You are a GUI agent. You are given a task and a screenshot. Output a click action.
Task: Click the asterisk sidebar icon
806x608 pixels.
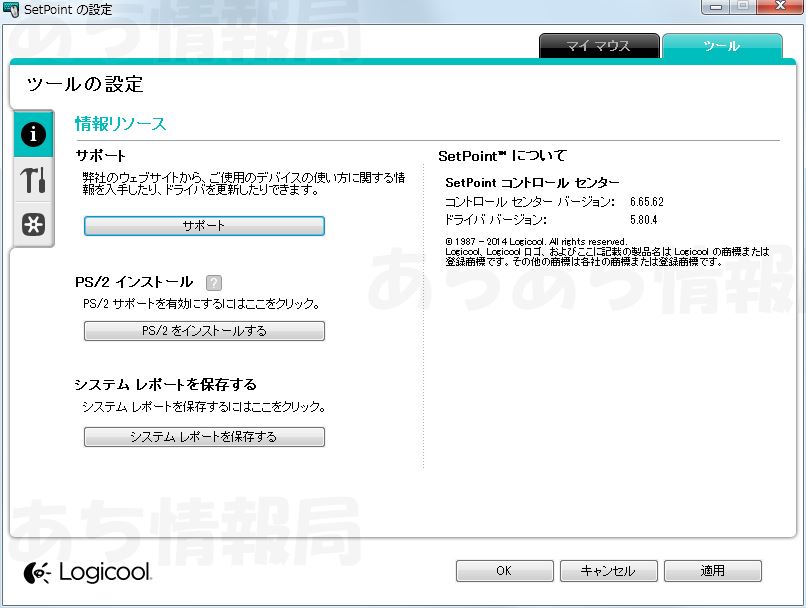pos(33,225)
